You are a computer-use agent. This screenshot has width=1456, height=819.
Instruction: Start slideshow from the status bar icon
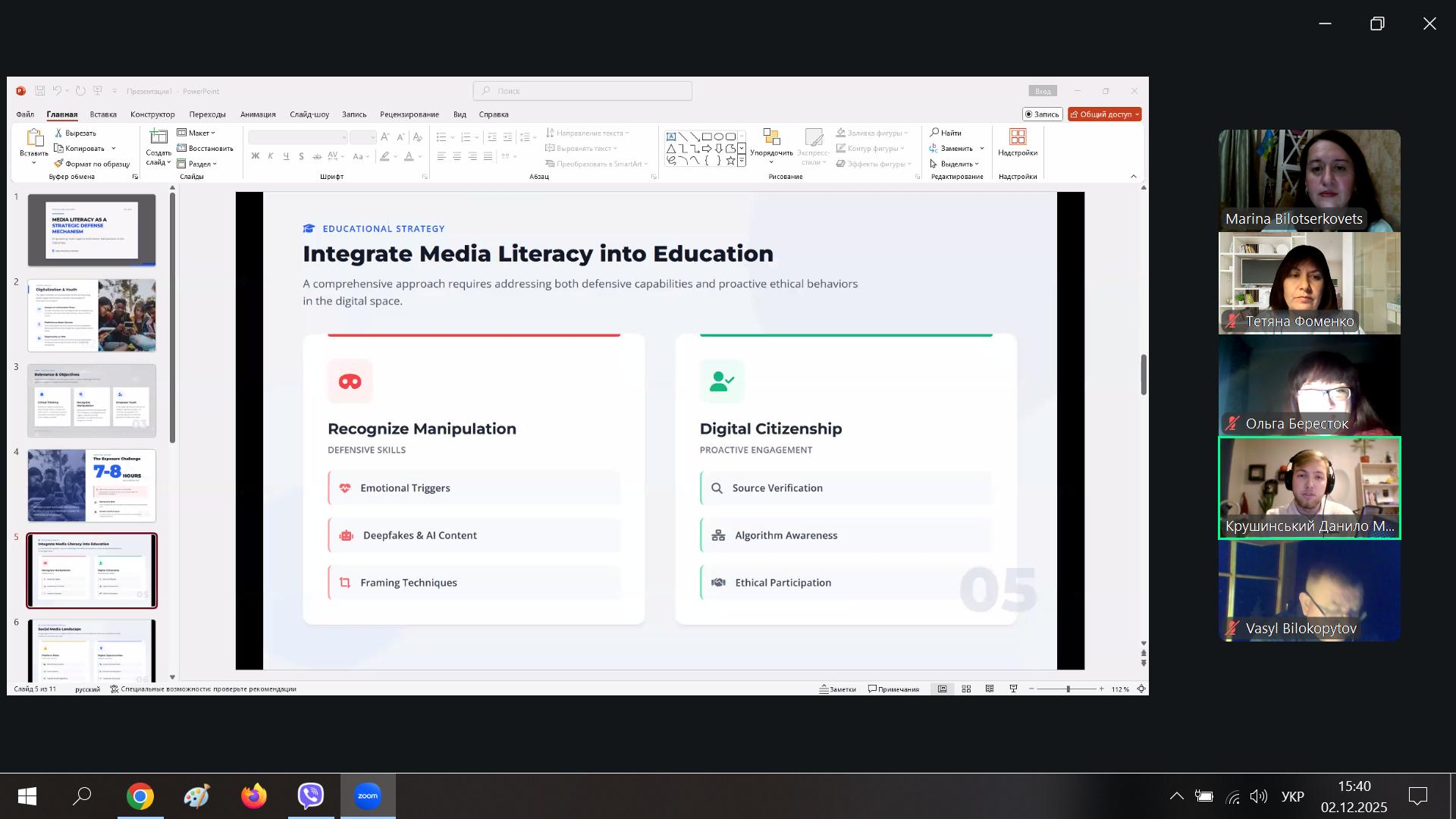click(x=1013, y=689)
